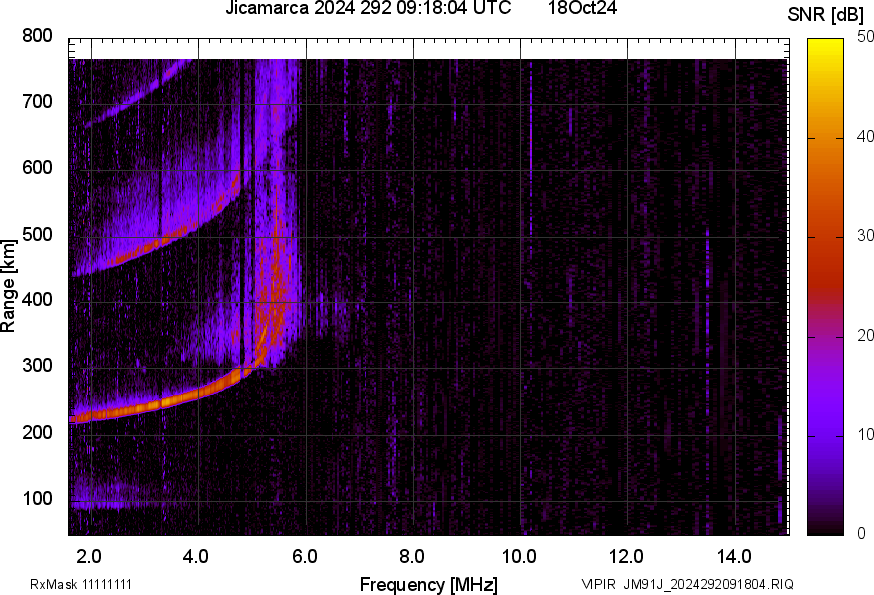Click the colorbar tick label 0
Image resolution: width=874 pixels, height=595 pixels.
pos(862,534)
